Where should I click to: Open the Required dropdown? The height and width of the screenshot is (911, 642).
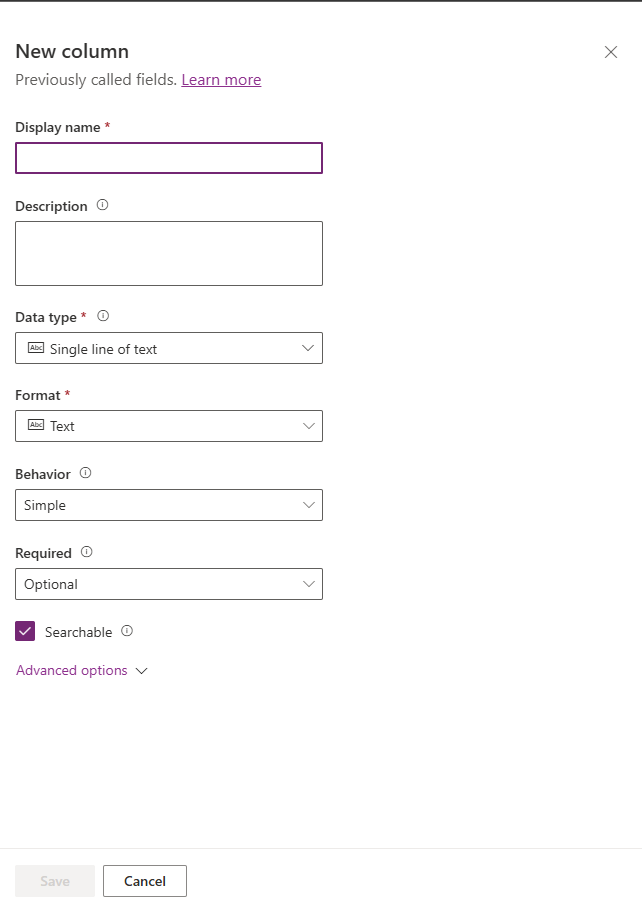[169, 584]
